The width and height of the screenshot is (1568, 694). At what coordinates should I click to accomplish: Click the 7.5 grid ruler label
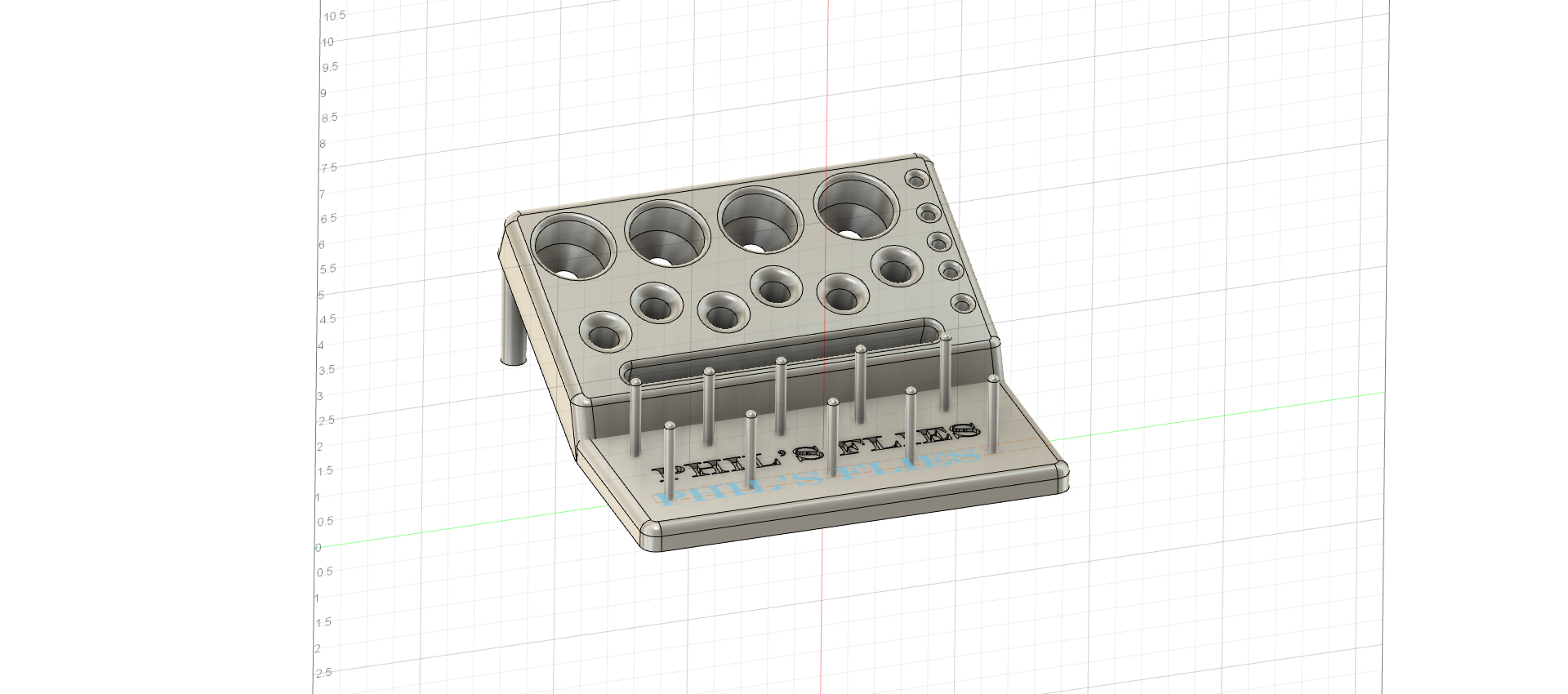[x=328, y=167]
